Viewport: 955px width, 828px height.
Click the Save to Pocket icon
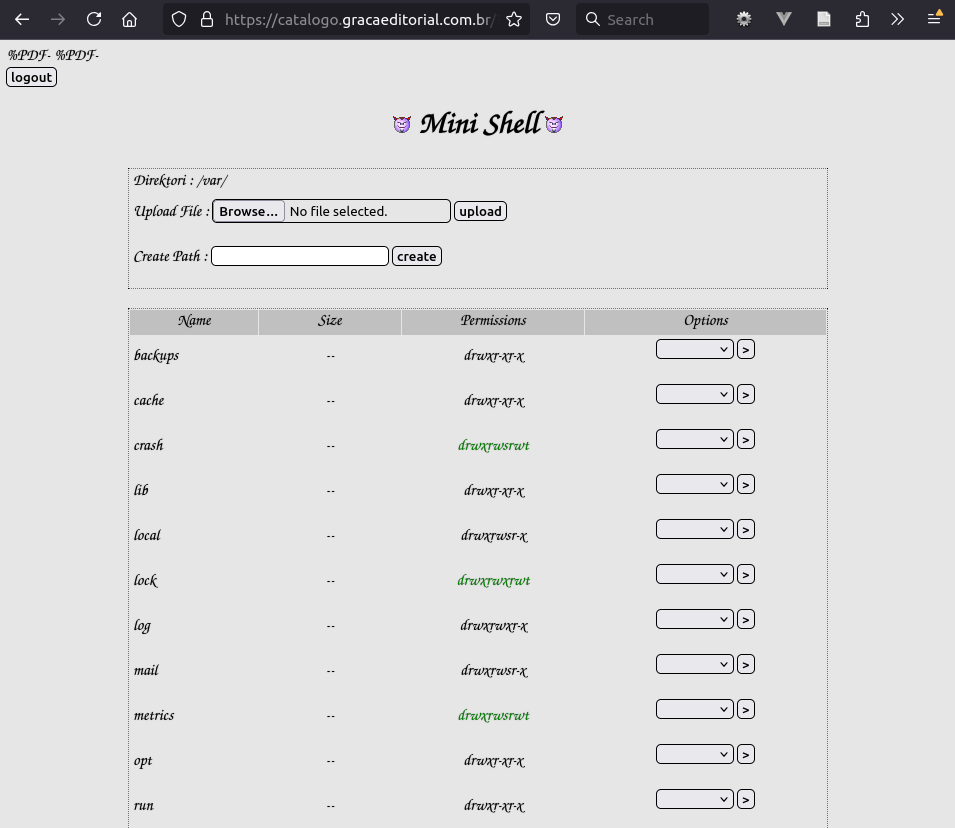click(x=552, y=19)
